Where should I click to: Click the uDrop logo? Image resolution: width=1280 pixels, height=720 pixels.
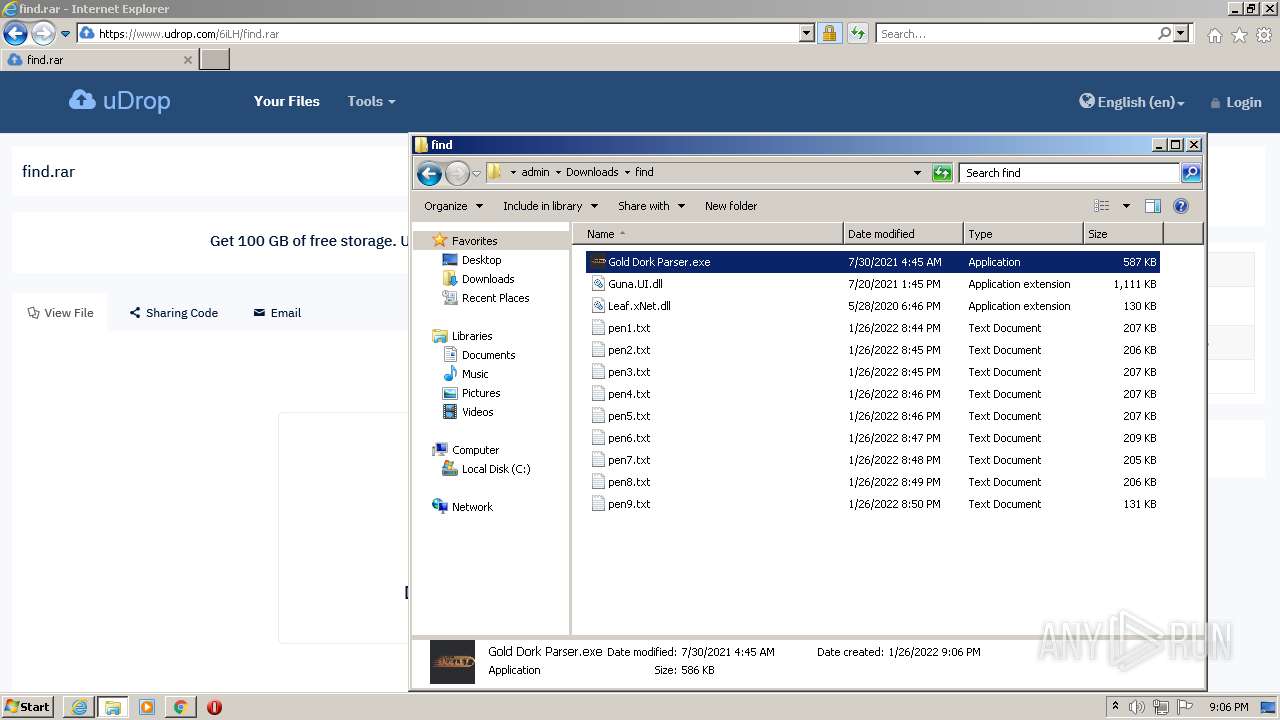pyautogui.click(x=120, y=101)
